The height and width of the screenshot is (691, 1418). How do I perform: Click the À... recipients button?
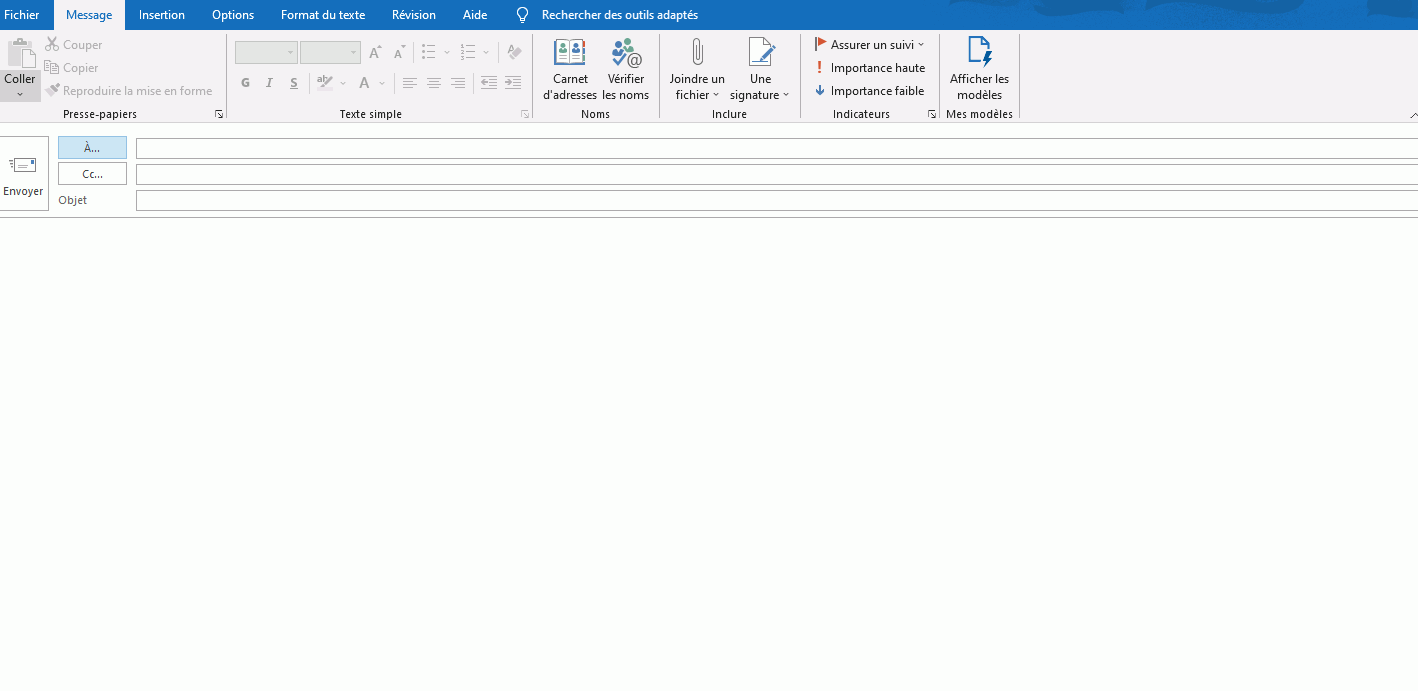pyautogui.click(x=92, y=148)
